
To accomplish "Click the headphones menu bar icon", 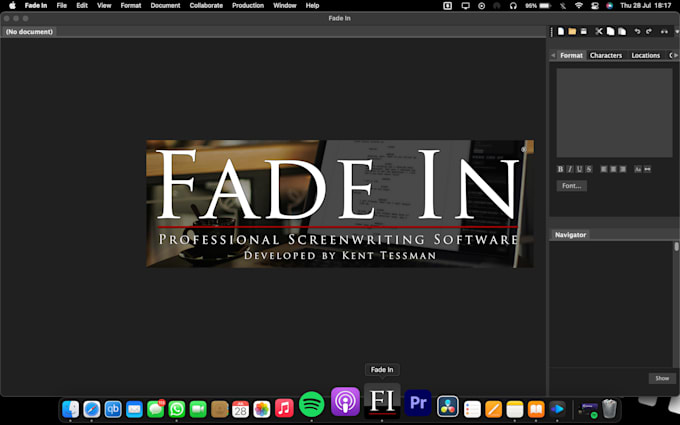I will coord(513,6).
